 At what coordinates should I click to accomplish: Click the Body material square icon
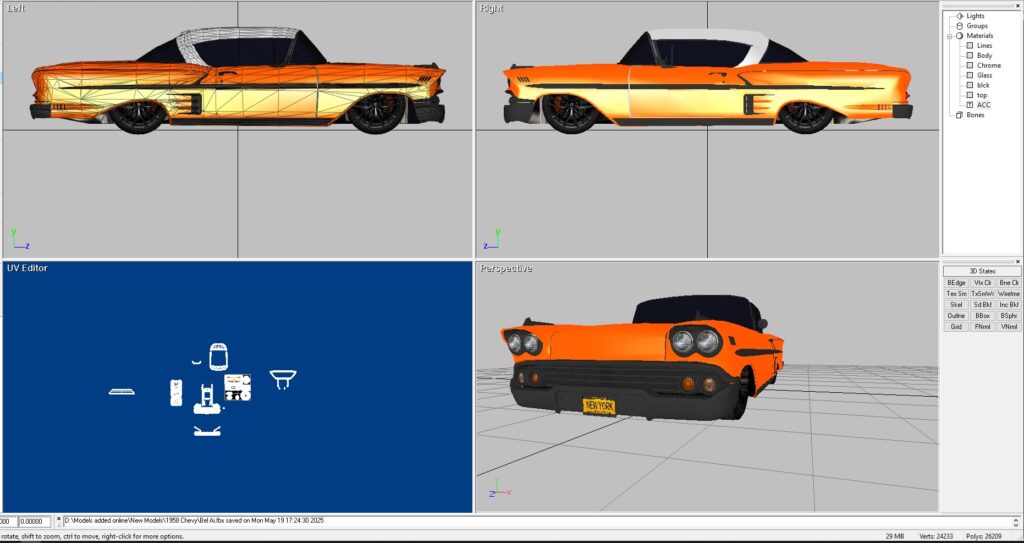point(969,55)
